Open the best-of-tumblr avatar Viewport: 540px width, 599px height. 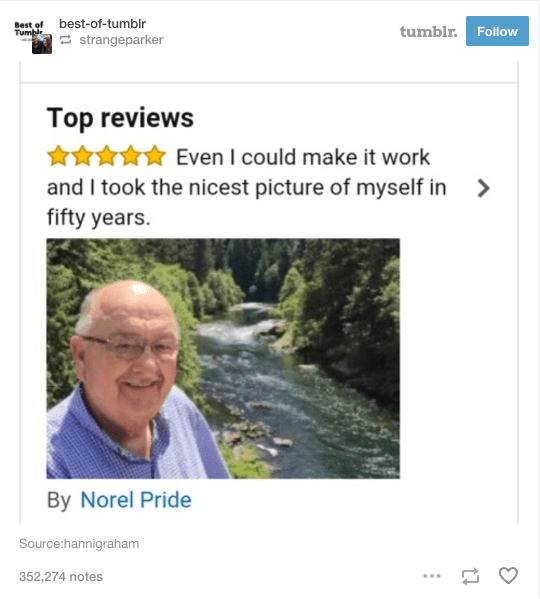point(32,37)
